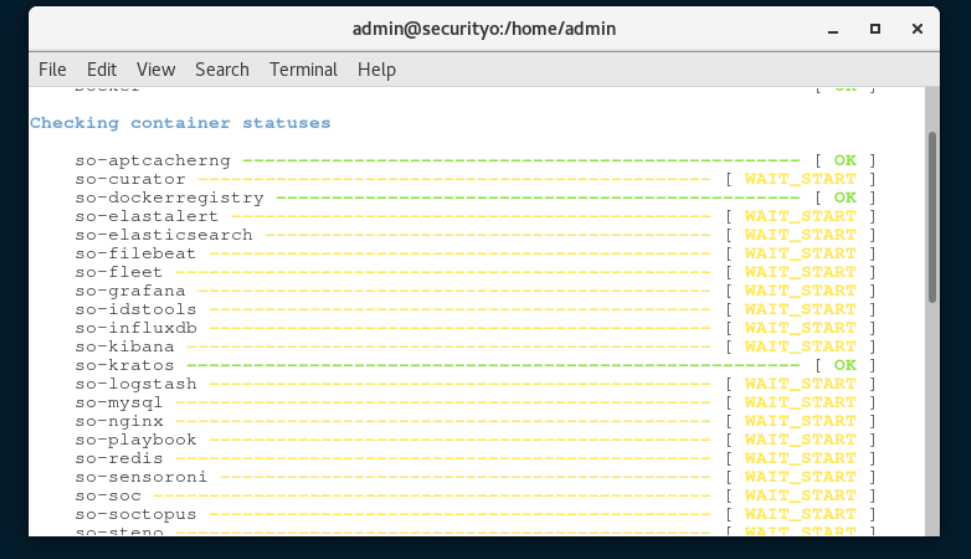Minimize the terminal window
Viewport: 971px width, 559px height.
click(833, 29)
